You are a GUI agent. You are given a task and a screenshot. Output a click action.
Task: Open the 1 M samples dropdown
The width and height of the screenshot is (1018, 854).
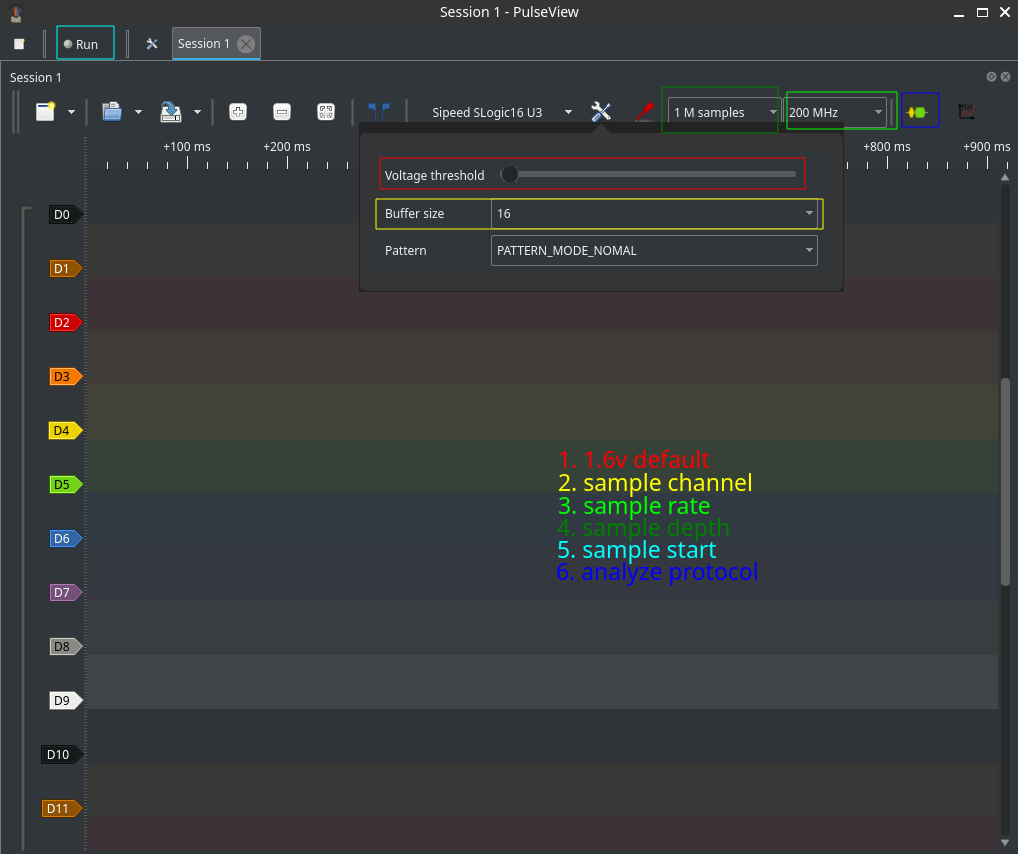click(x=723, y=112)
